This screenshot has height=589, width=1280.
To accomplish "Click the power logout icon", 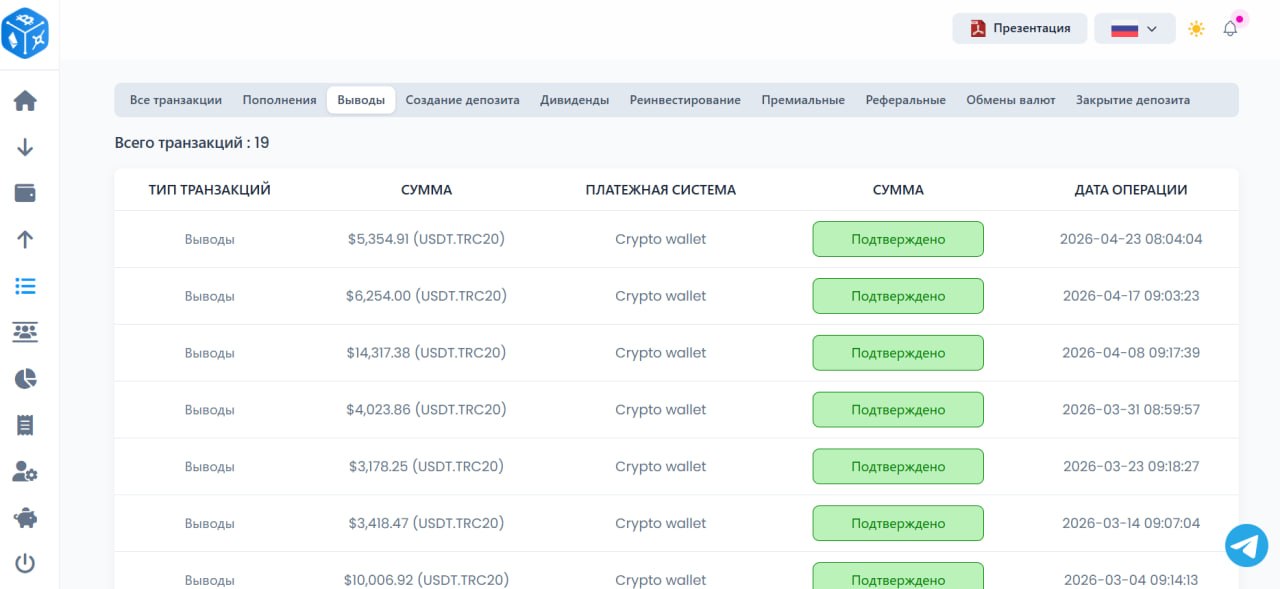I will pos(25,564).
